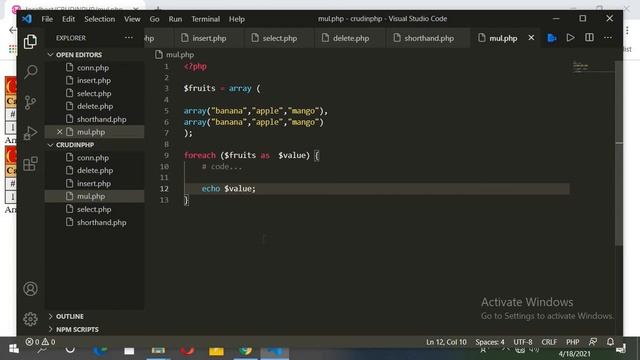Click the blue live share editor icon
This screenshot has width=640, height=360.
click(x=552, y=38)
